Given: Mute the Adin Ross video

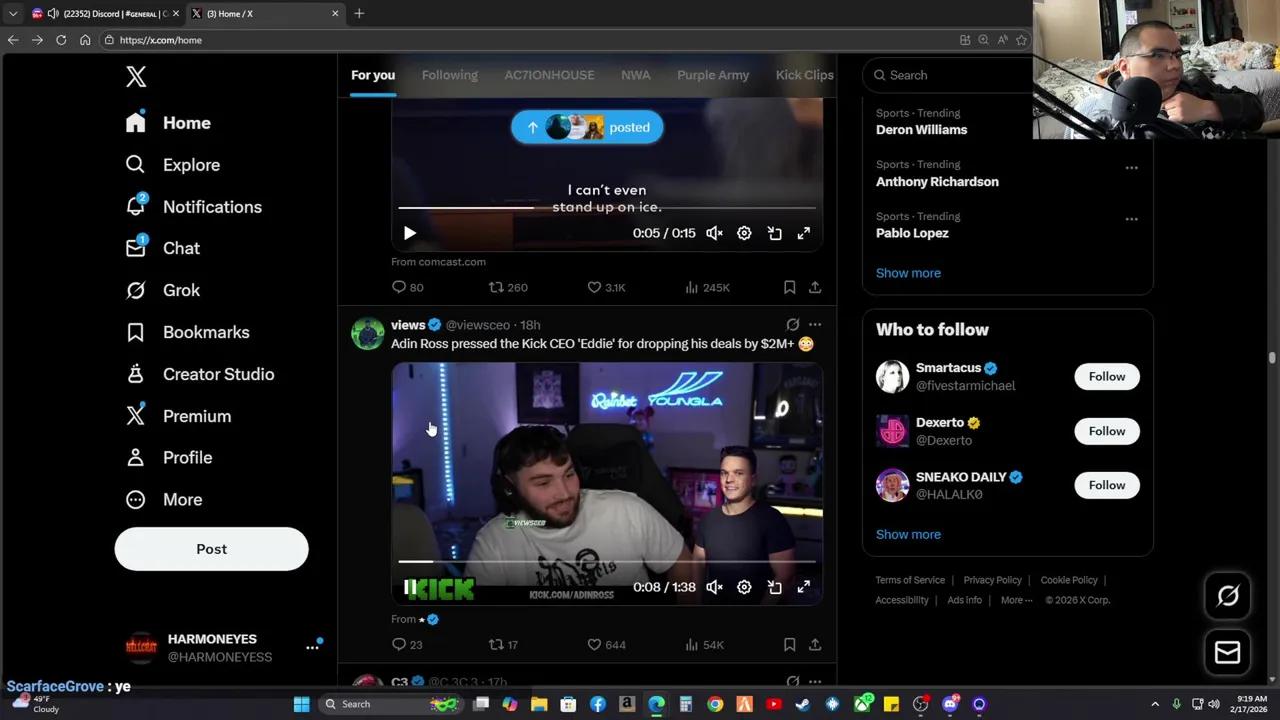Looking at the screenshot, I should 714,587.
